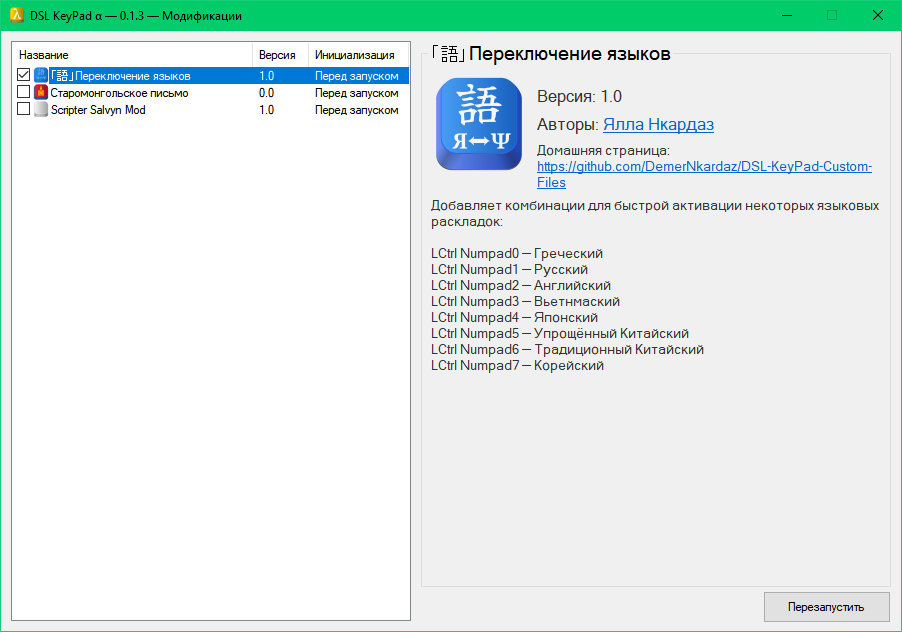This screenshot has width=902, height=632.
Task: Click Перед запуском in the Scripter Salvyn row
Action: point(356,110)
